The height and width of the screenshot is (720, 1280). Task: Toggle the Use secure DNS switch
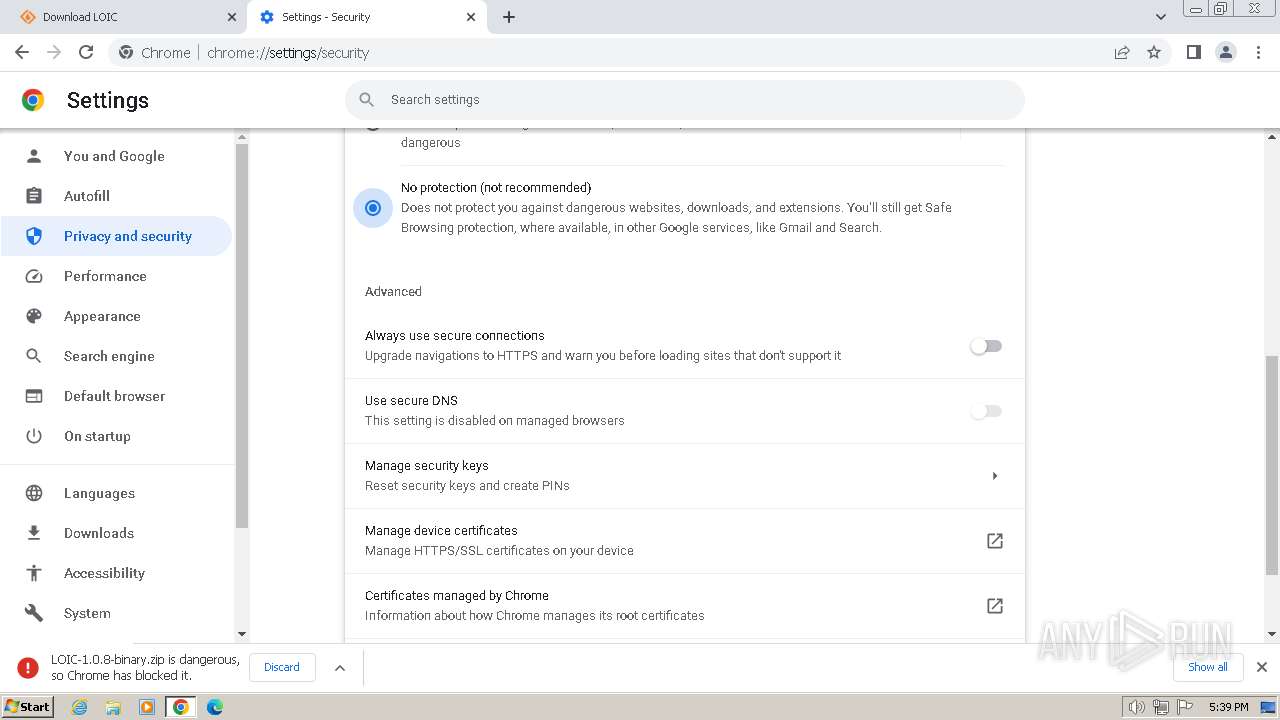click(986, 411)
